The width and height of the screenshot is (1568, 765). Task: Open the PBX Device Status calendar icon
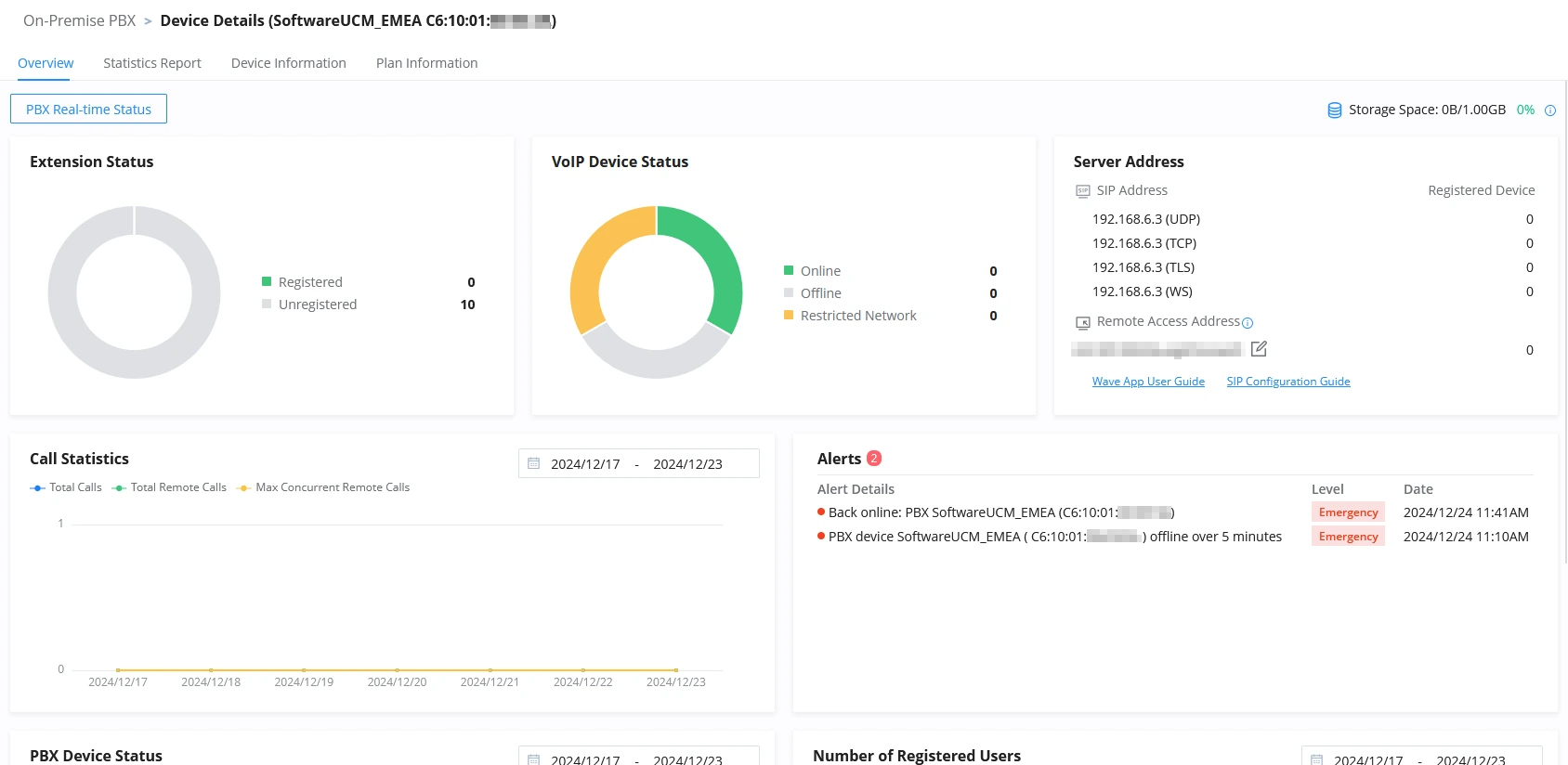coord(534,759)
